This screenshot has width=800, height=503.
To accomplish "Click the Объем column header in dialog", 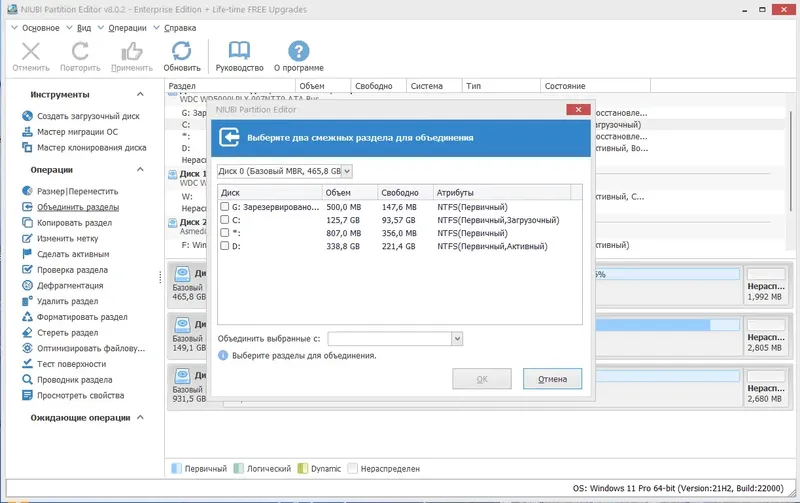I will click(x=349, y=192).
